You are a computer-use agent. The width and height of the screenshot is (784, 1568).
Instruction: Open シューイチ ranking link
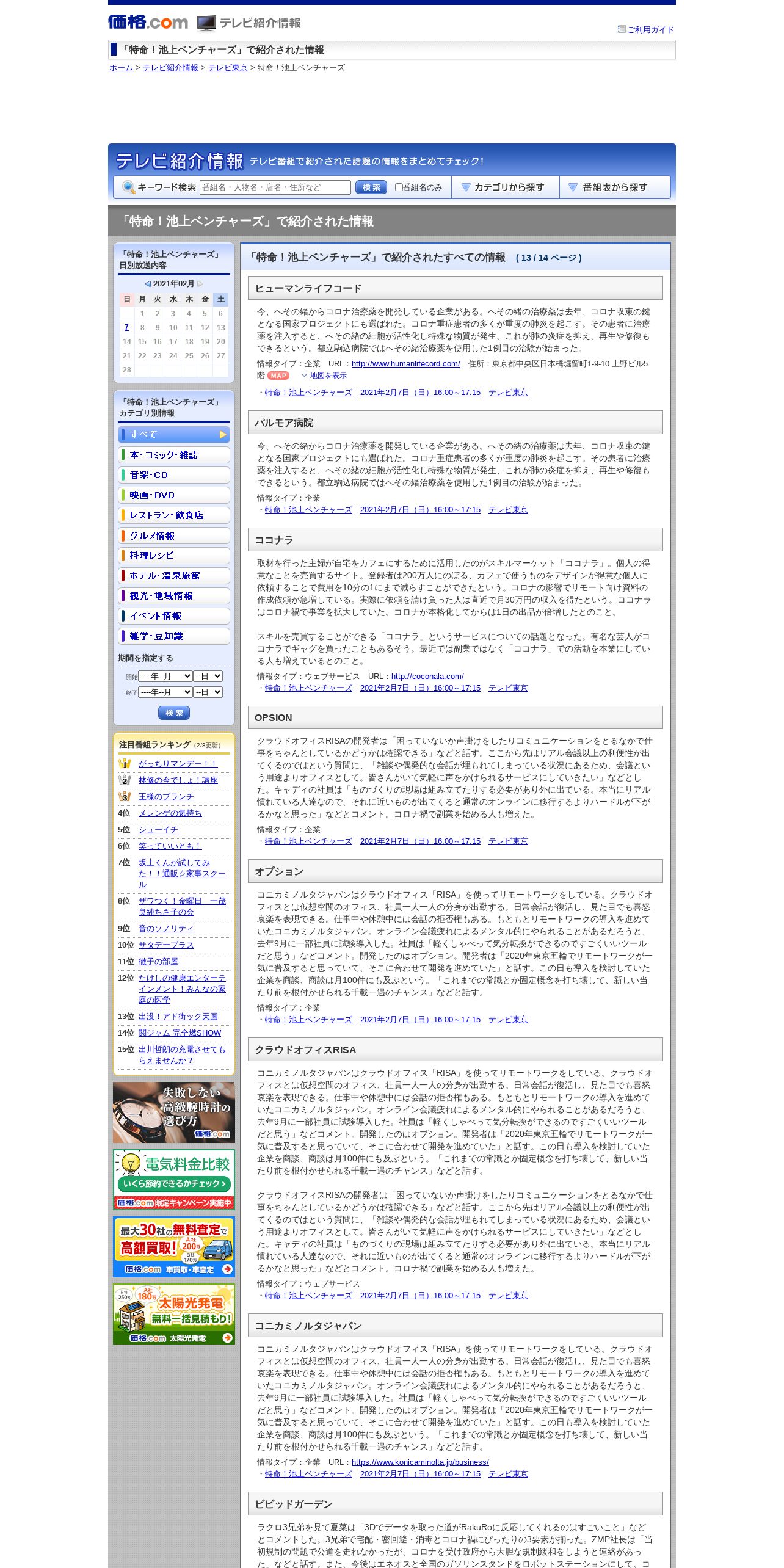(x=158, y=829)
